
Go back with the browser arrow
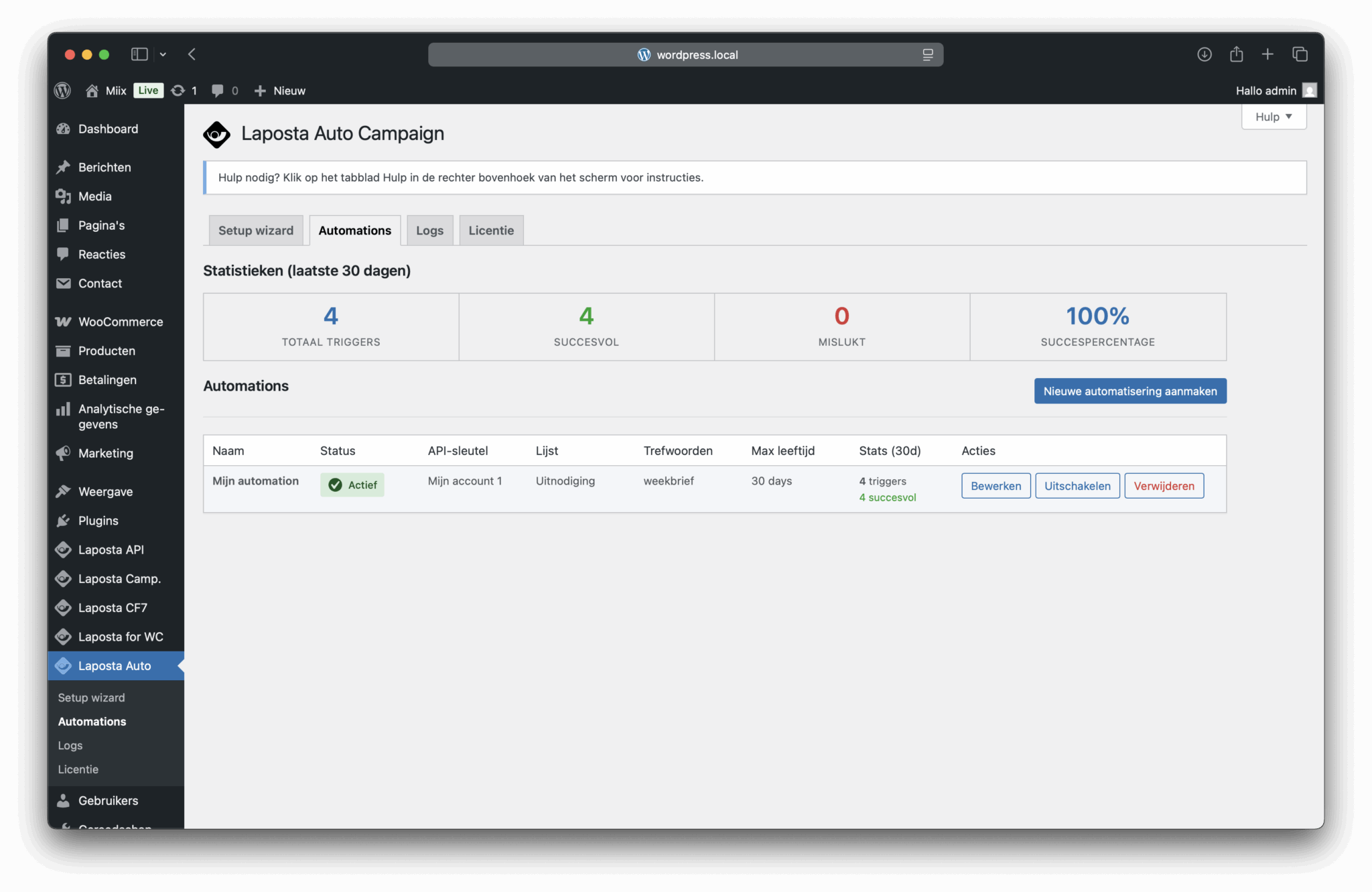pos(192,54)
